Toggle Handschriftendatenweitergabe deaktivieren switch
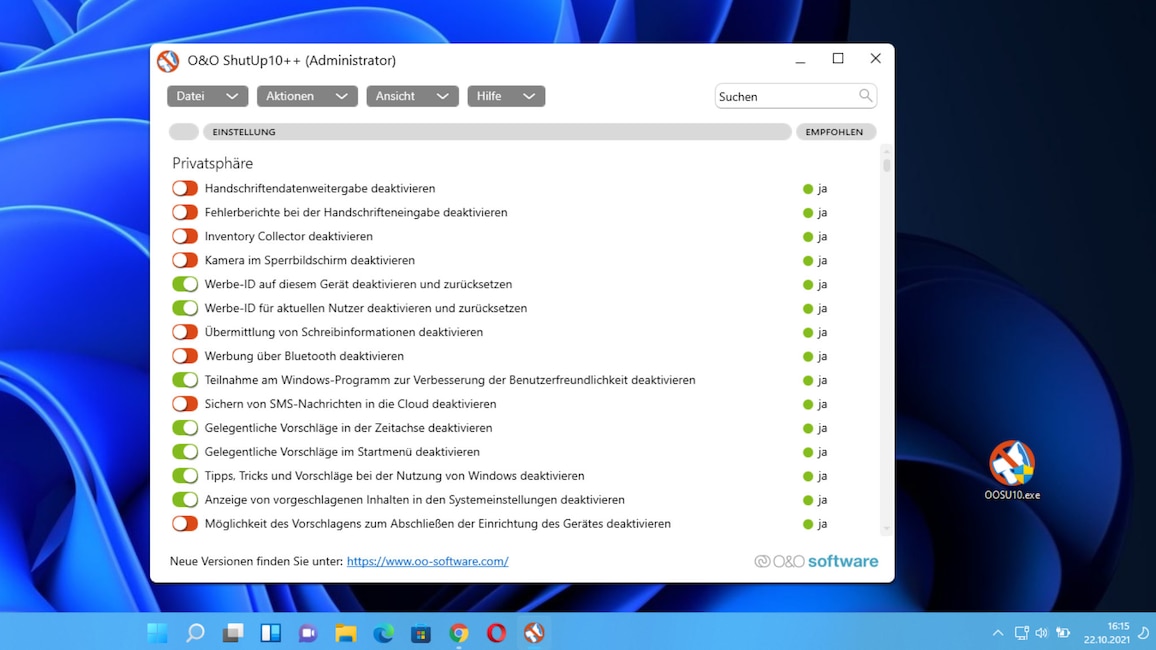Viewport: 1156px width, 650px height. 185,188
